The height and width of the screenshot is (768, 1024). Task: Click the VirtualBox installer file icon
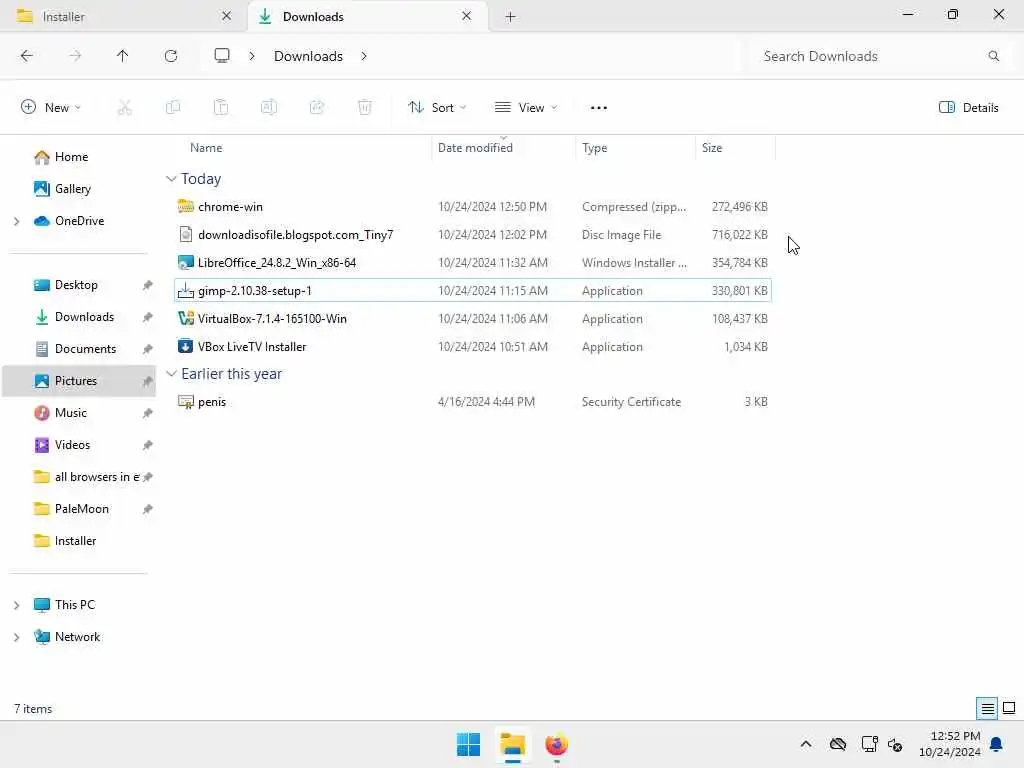185,319
